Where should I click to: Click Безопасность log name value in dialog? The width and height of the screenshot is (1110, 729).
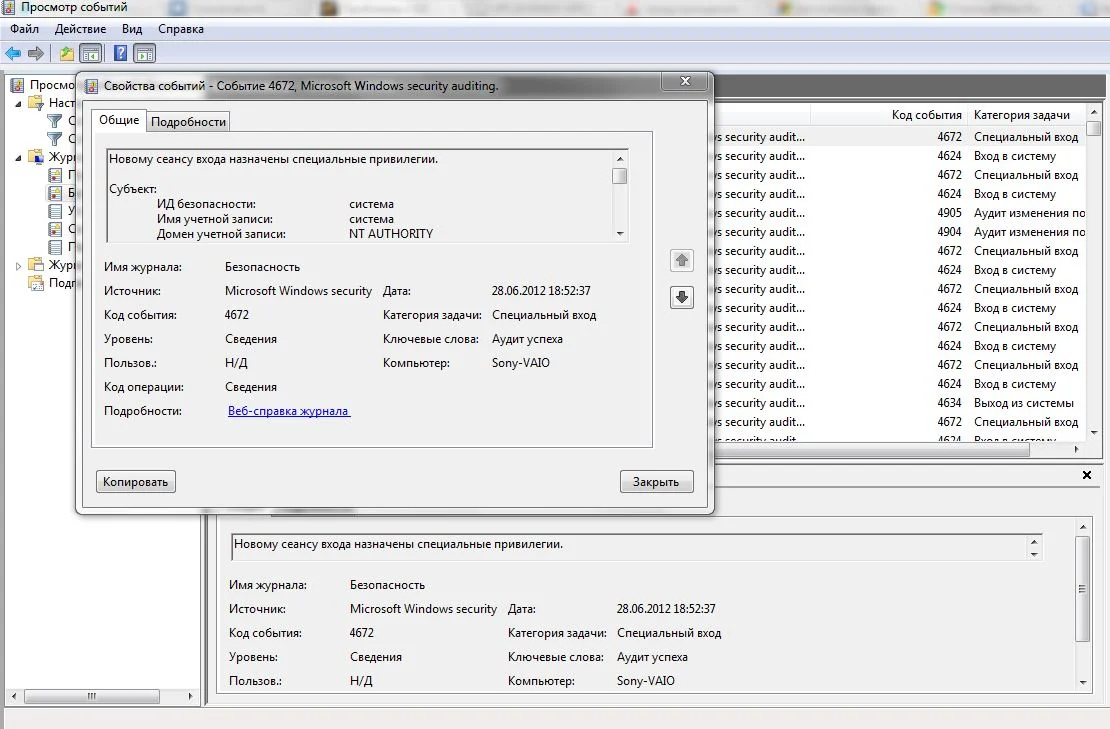coord(262,267)
